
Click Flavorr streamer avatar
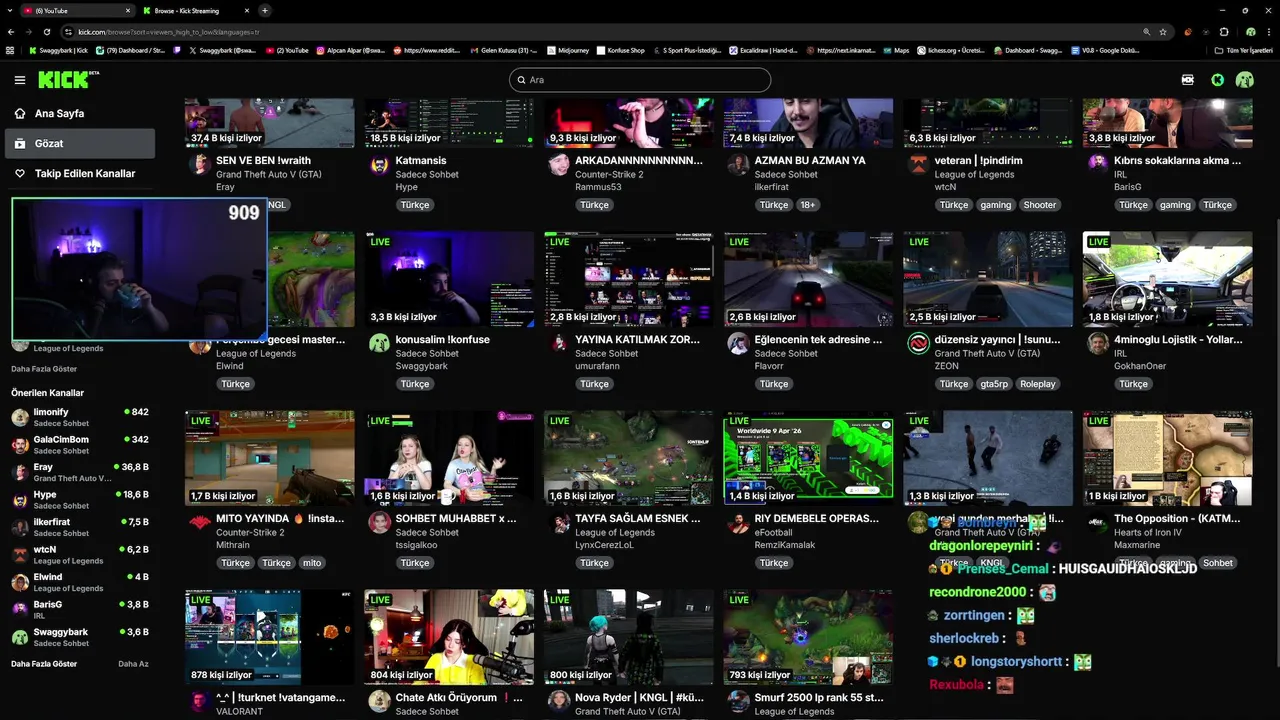(x=738, y=344)
